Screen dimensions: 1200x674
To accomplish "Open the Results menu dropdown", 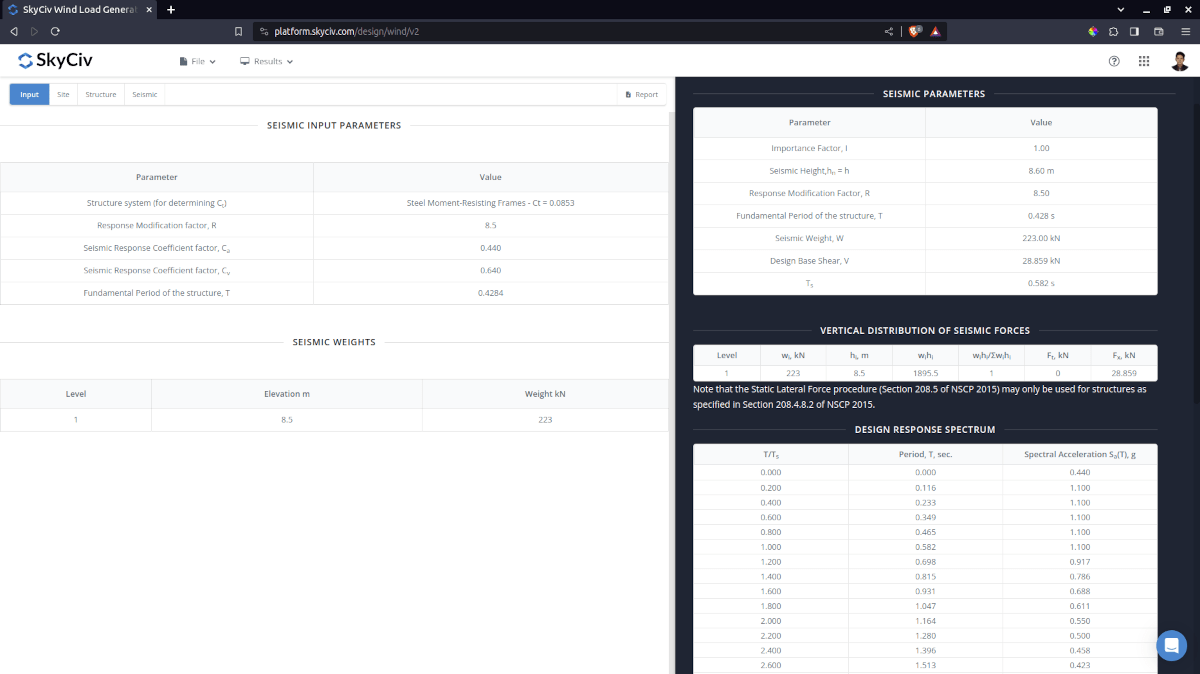I will [x=266, y=61].
